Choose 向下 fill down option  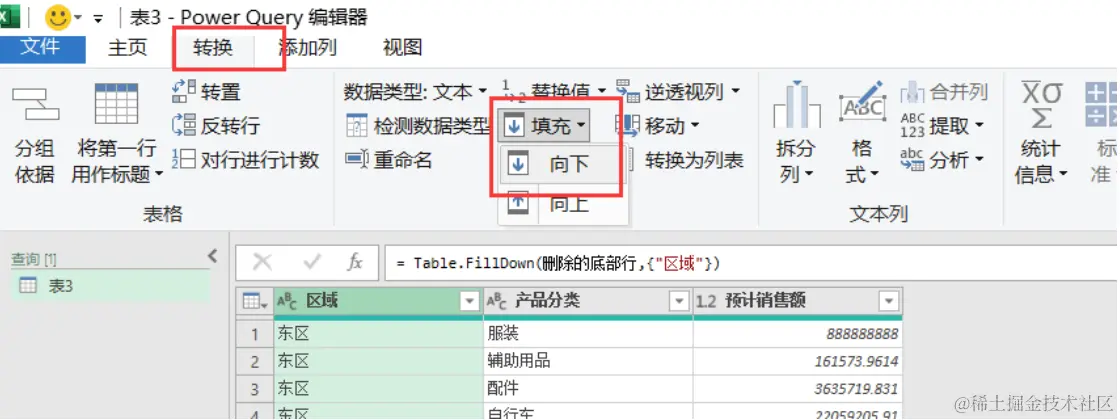coord(559,164)
